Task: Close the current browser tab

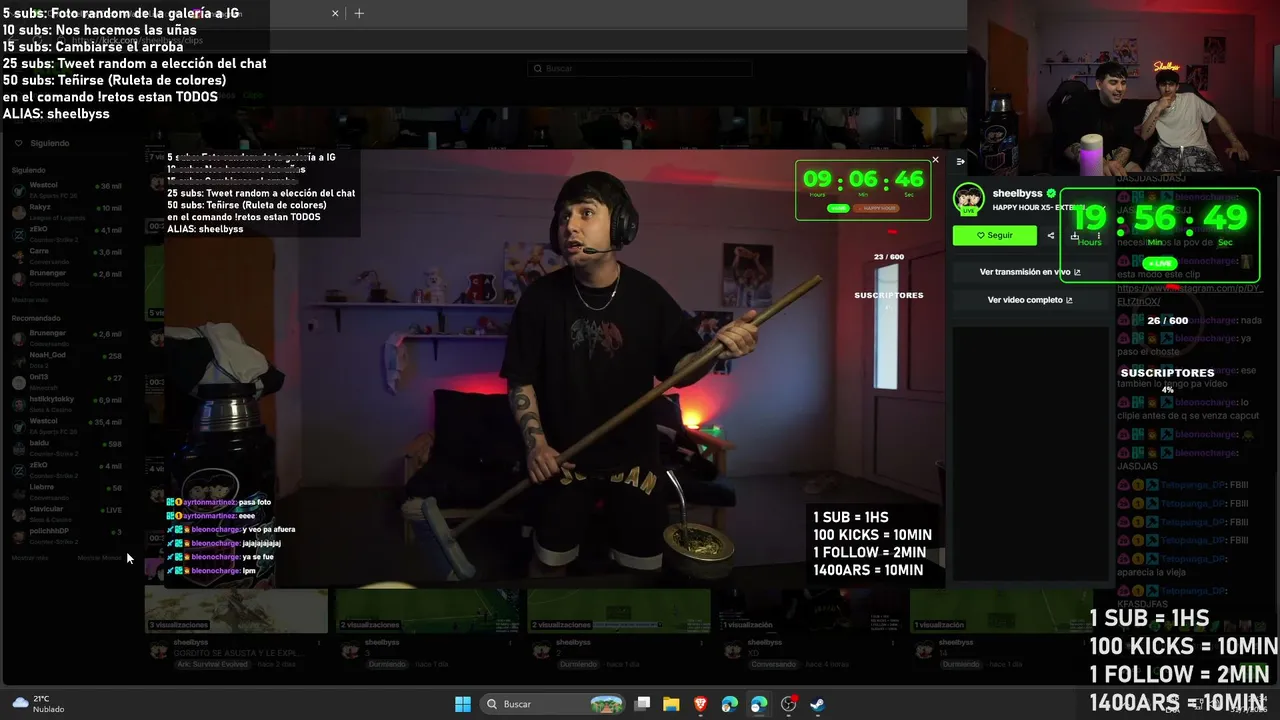Action: point(335,13)
